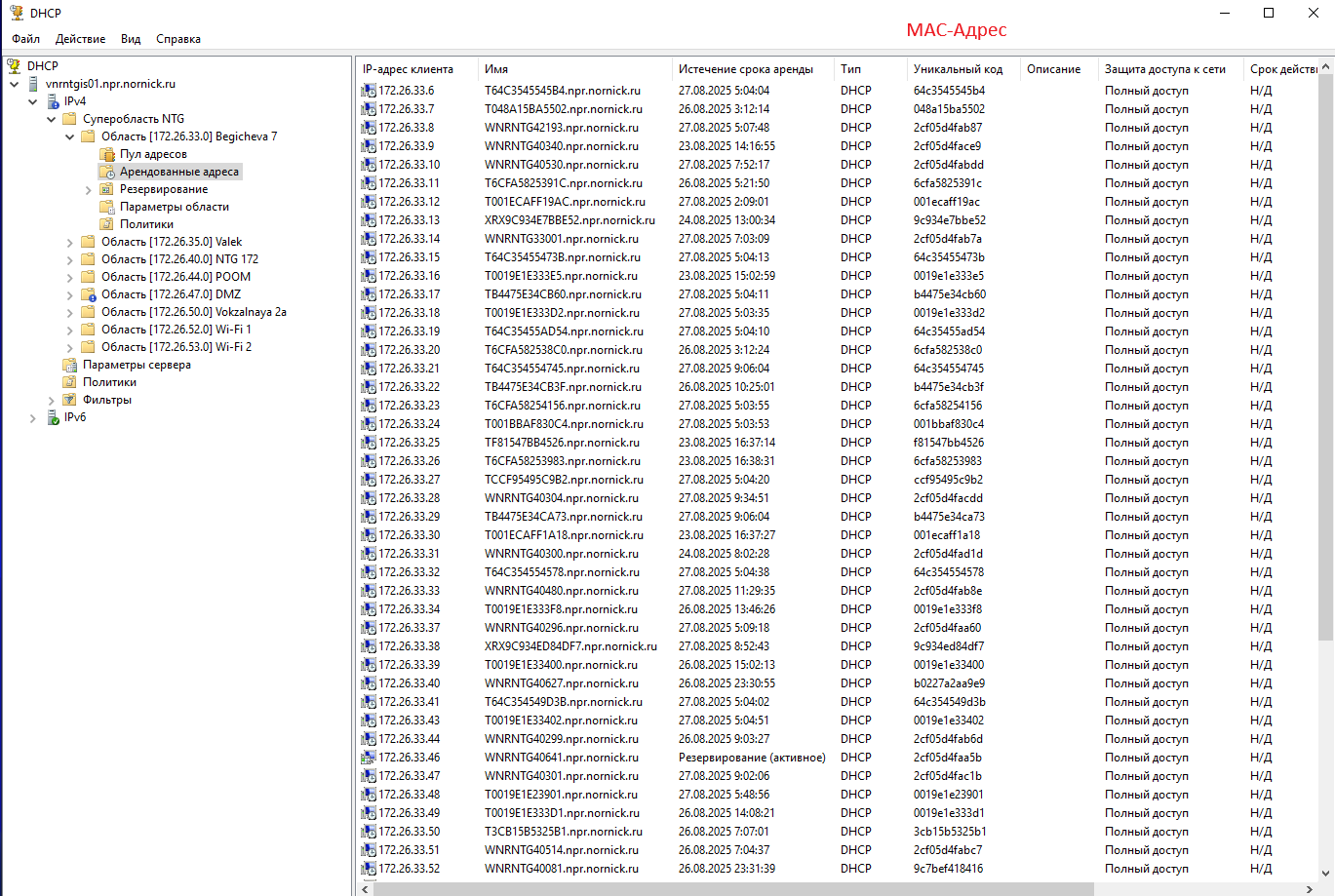
Task: Sort by IP-адрес клиента column header
Action: [408, 69]
